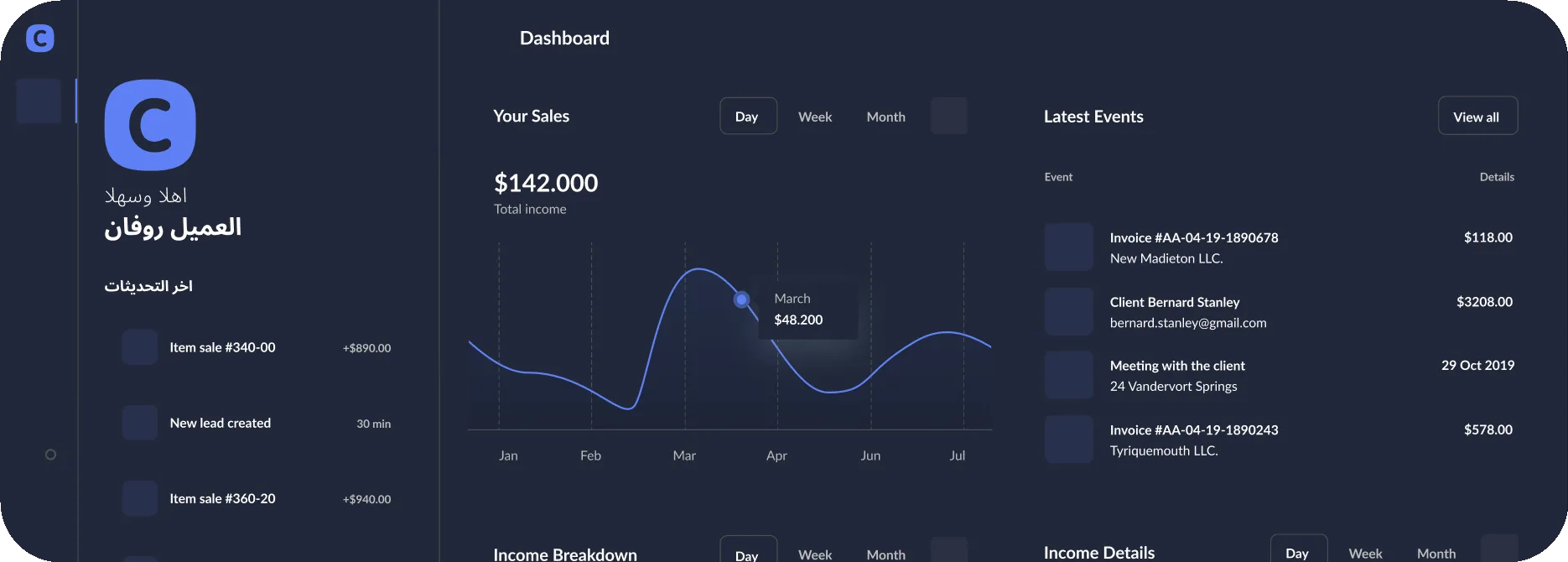
Task: Click the March data point on chart
Action: tap(741, 299)
